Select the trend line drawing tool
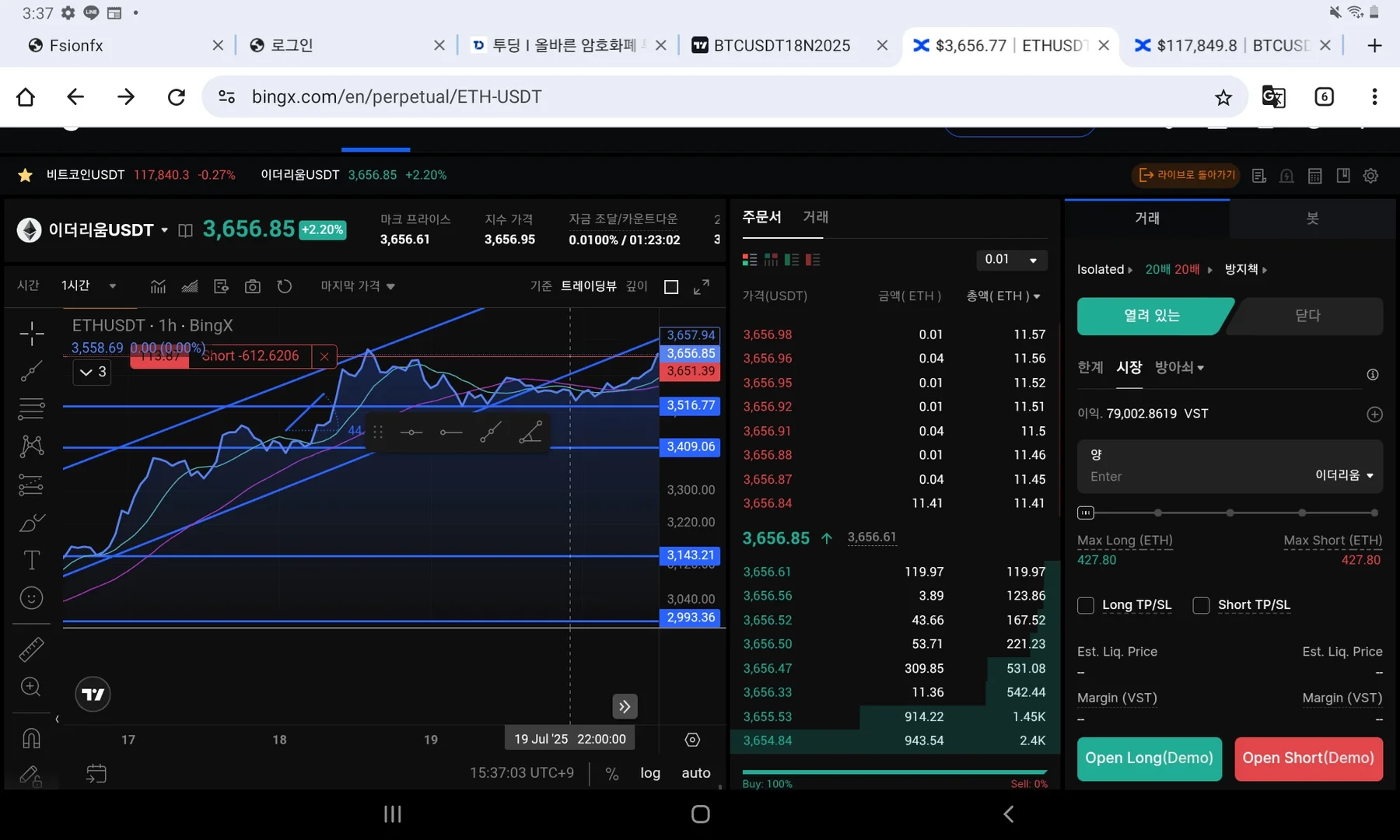Viewport: 1400px width, 840px height. pos(31,372)
